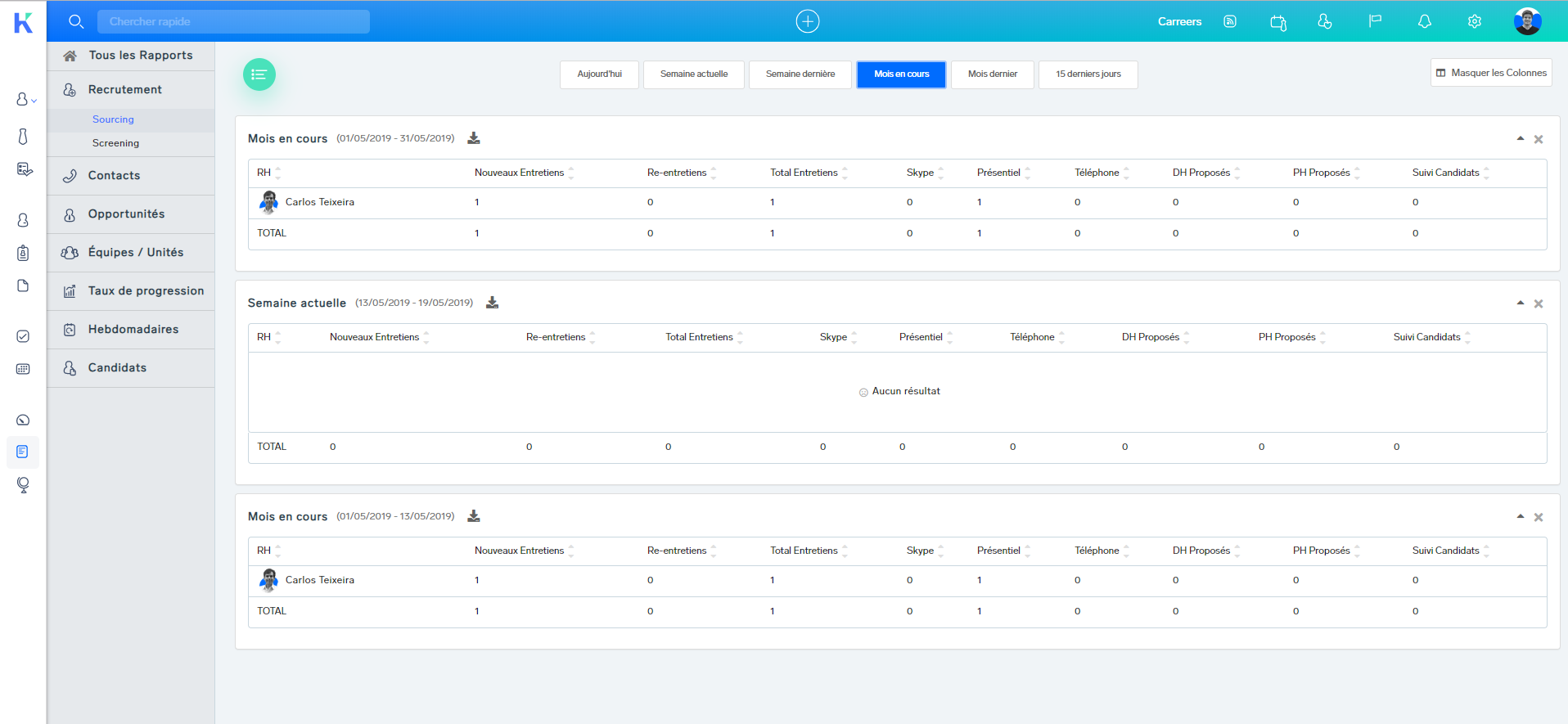This screenshot has height=724, width=1568.
Task: Open the settings gear in header
Action: point(1474,21)
